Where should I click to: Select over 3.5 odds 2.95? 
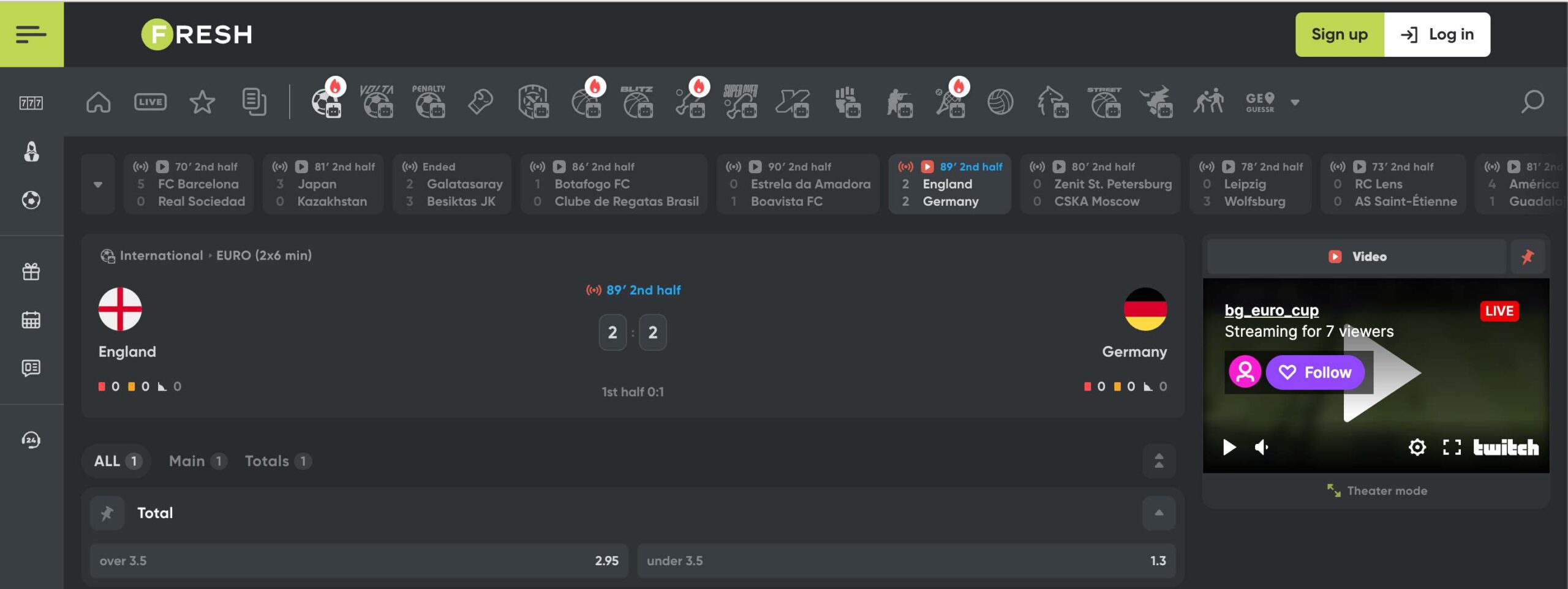359,560
